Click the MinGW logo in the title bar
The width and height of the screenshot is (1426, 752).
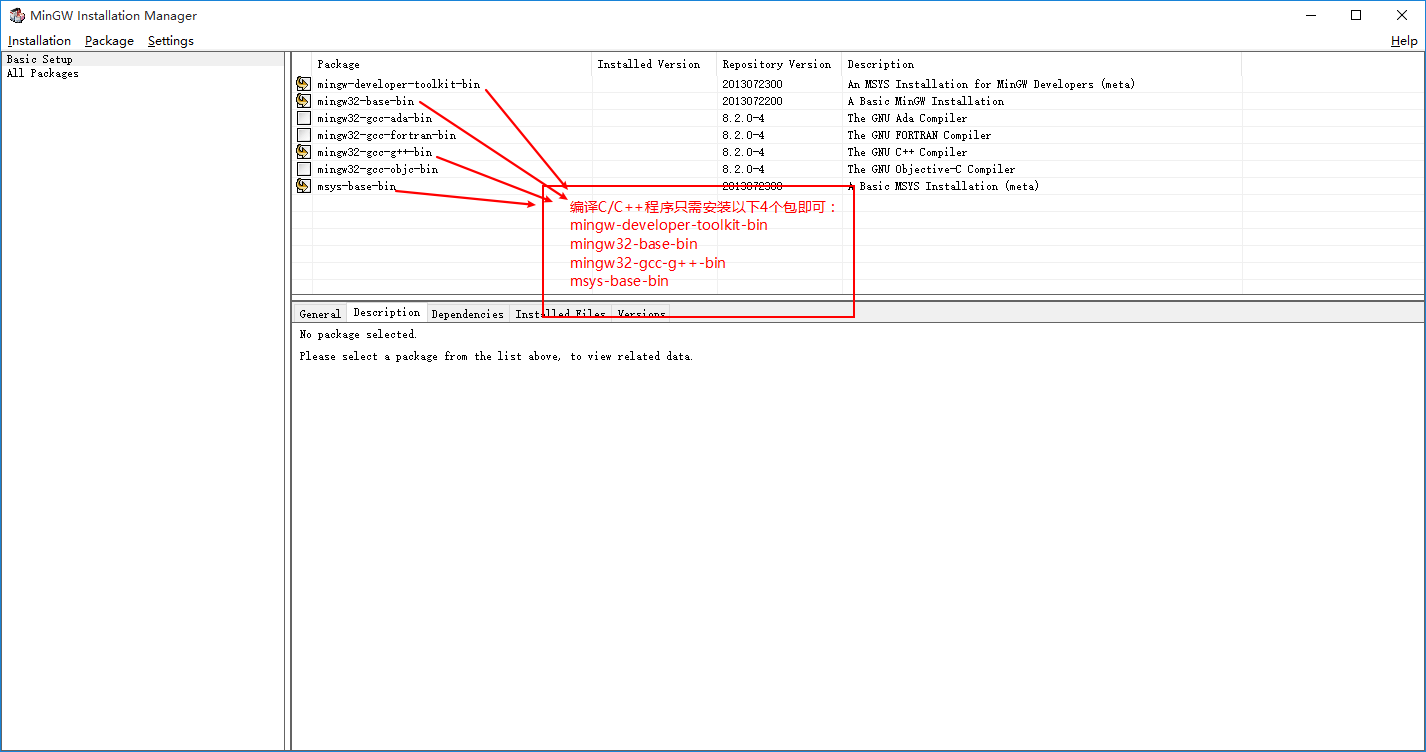coord(16,15)
